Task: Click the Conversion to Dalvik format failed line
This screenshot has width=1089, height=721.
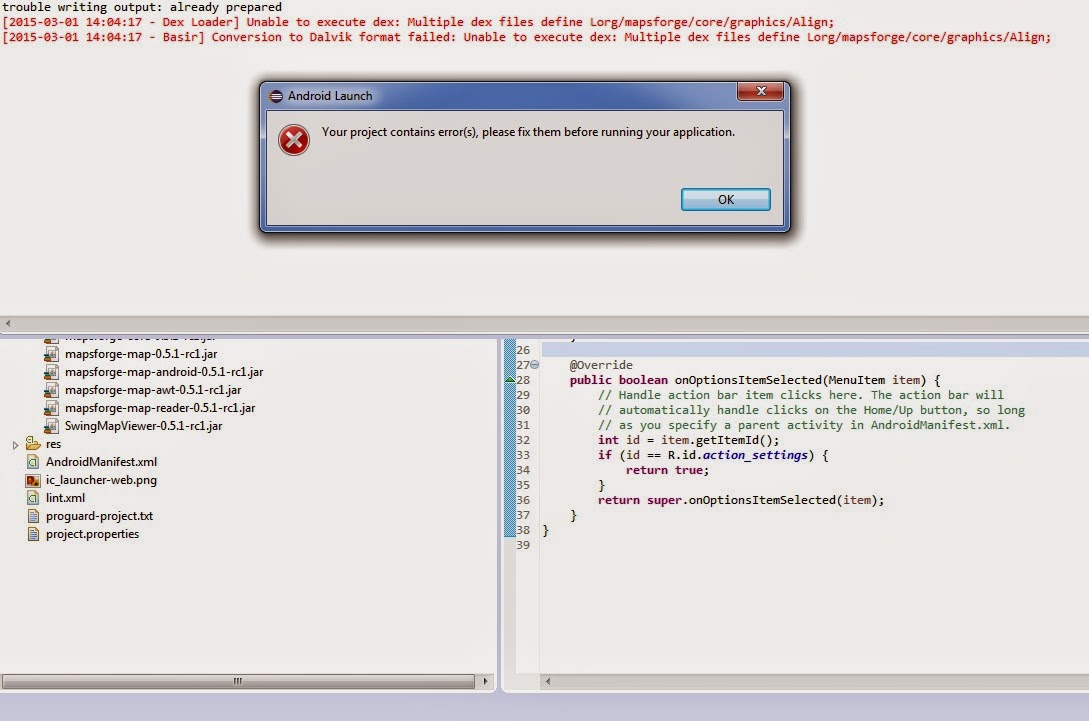Action: coord(526,38)
